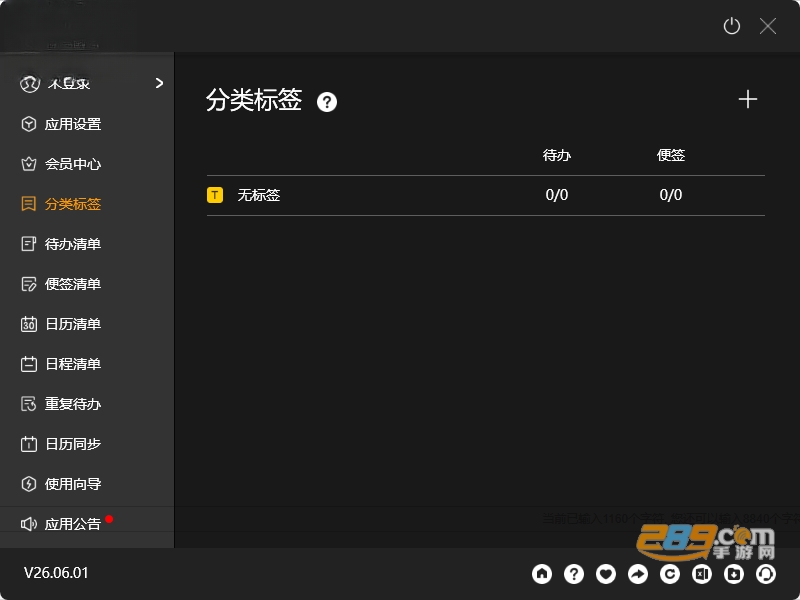Close the settings window
This screenshot has height=600, width=800.
[767, 26]
